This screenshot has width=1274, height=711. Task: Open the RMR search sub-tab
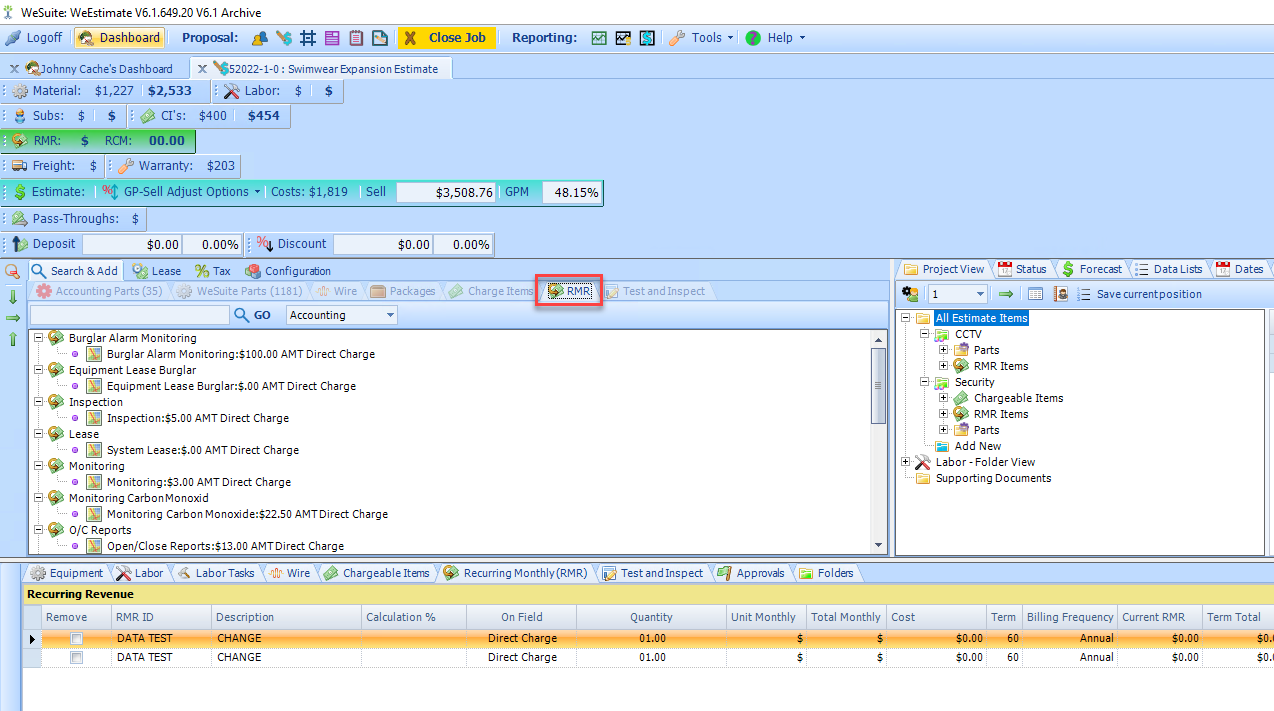click(x=569, y=291)
